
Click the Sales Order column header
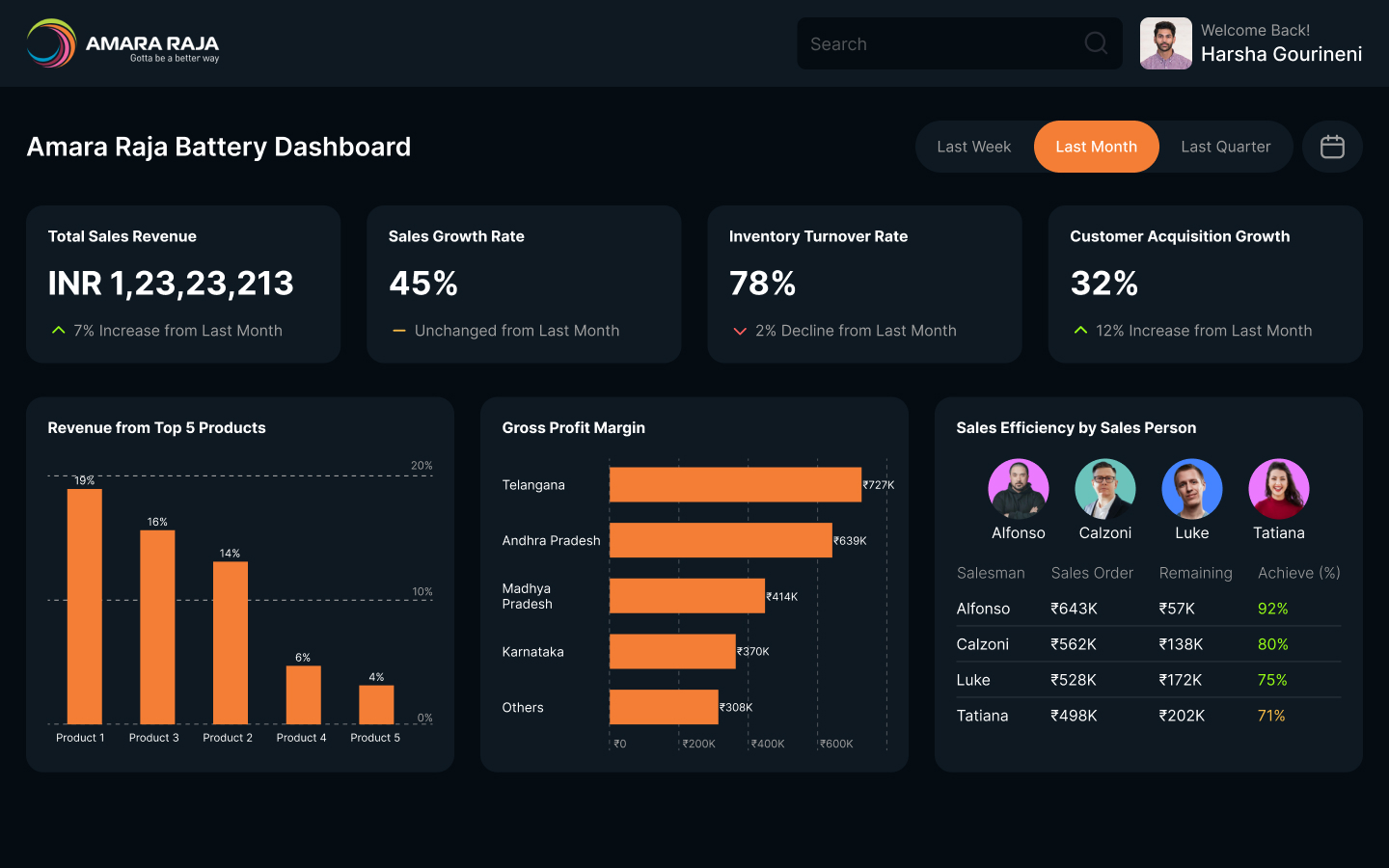[x=1092, y=573]
